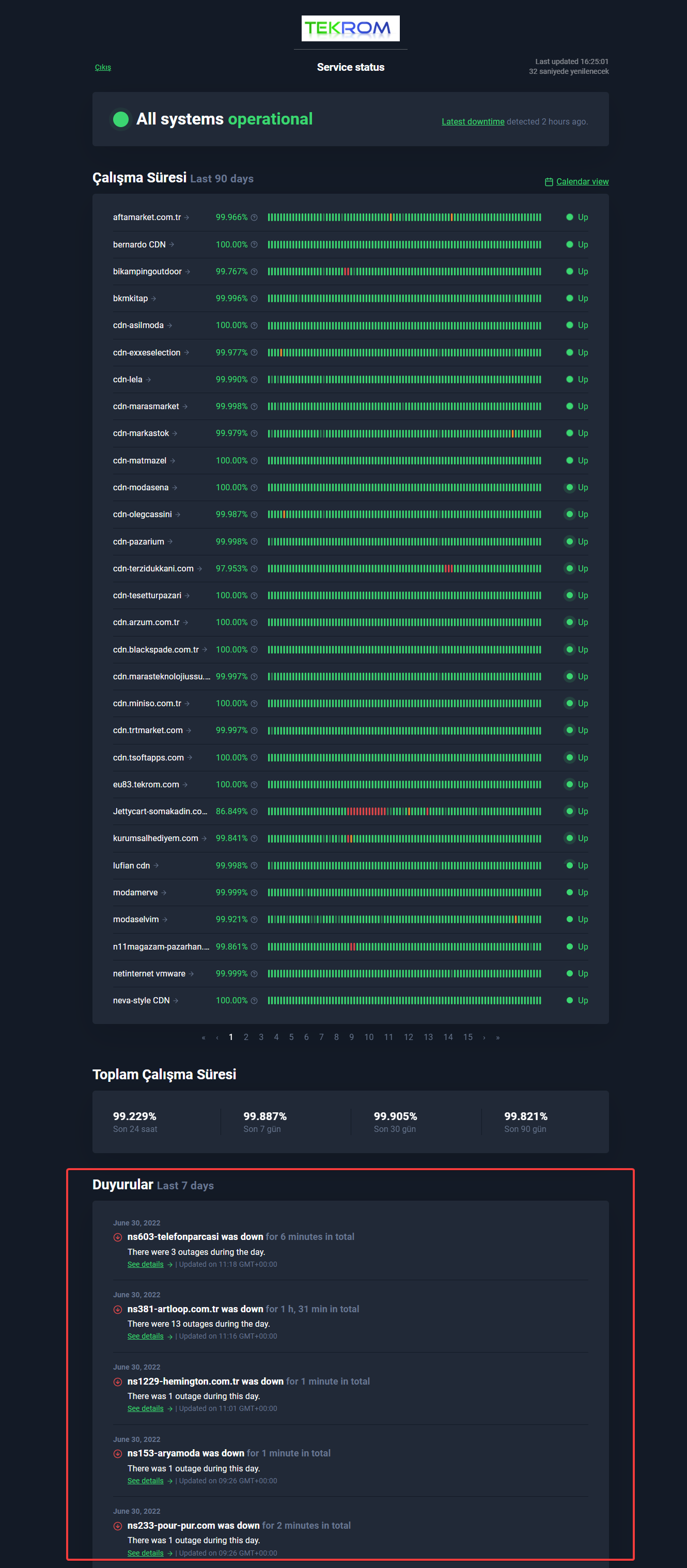
Task: Open the Calendar view link
Action: coord(582,181)
